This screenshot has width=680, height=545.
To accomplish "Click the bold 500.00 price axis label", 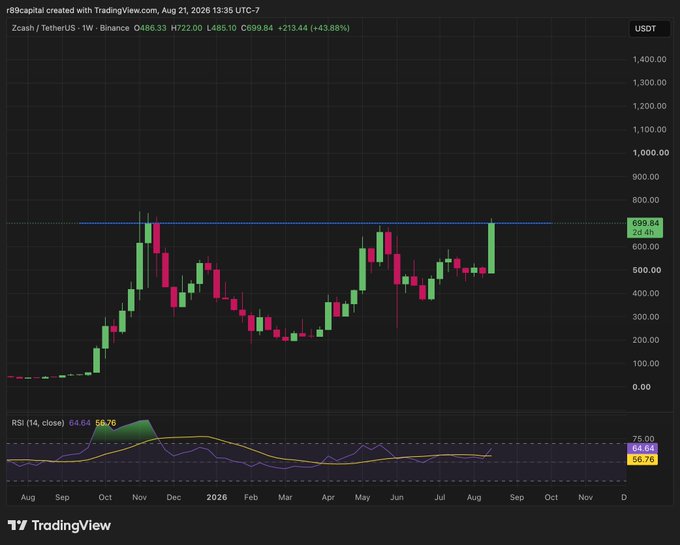I will pyautogui.click(x=647, y=270).
